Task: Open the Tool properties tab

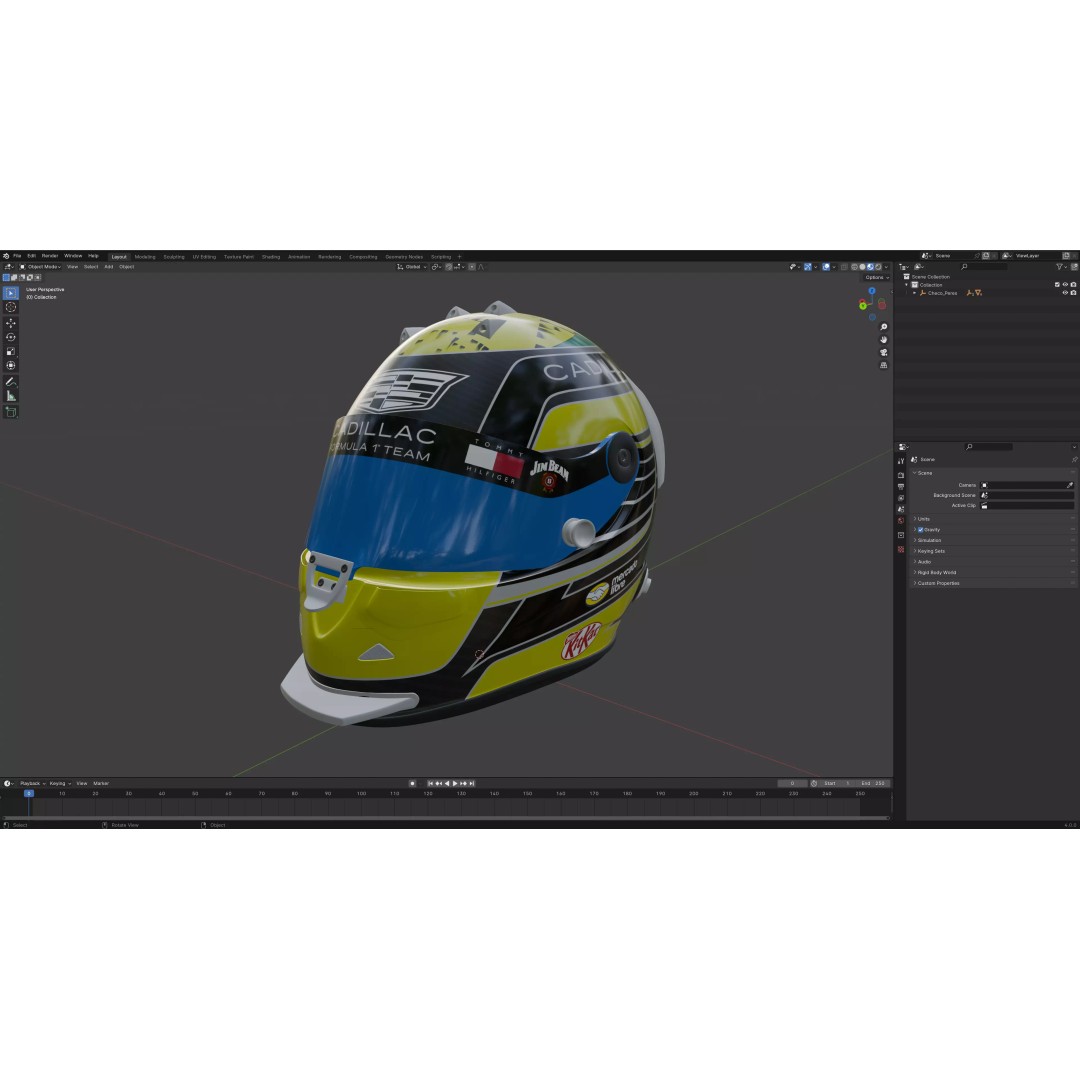Action: pos(901,461)
